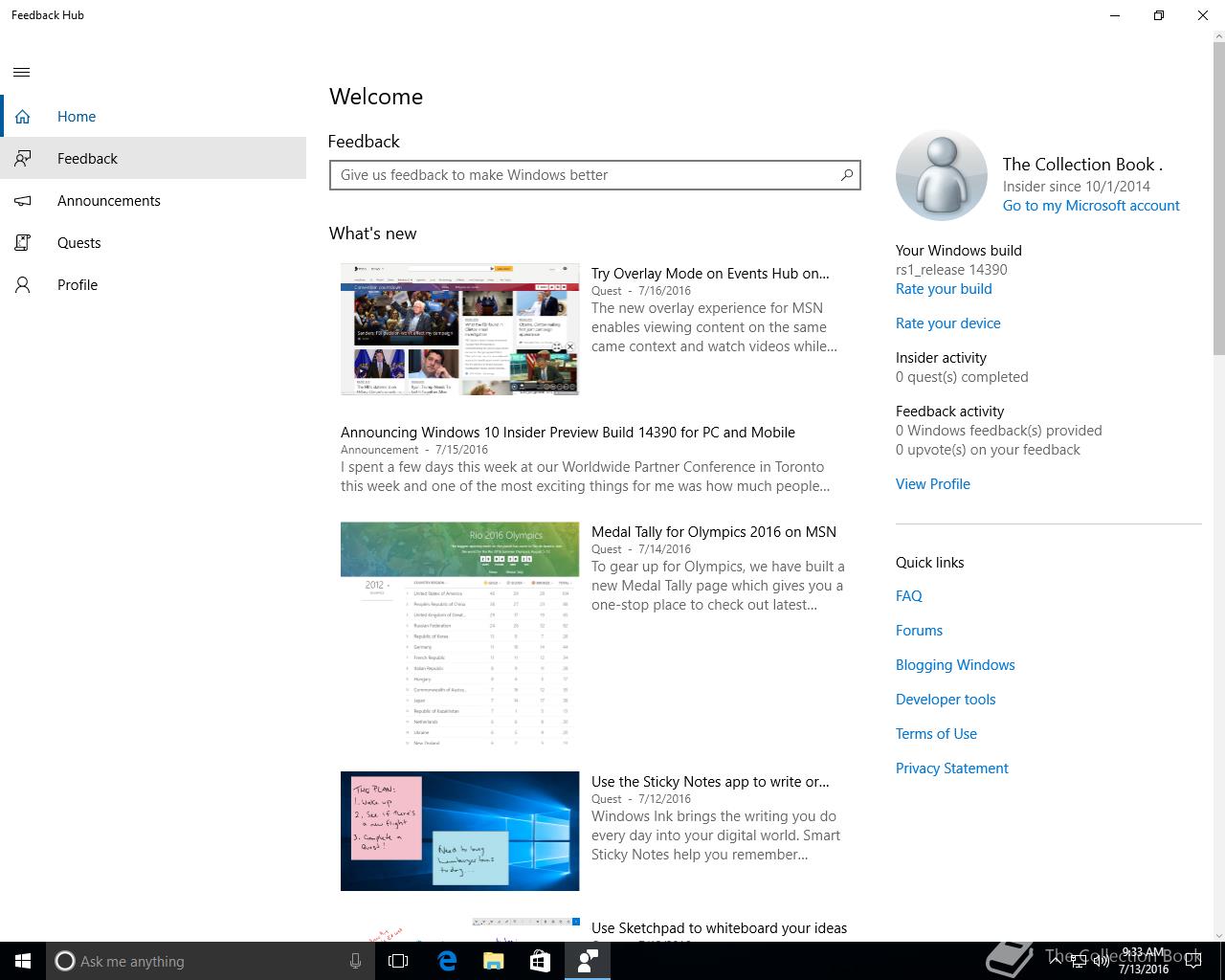
Task: Click Feedback Hub taskbar icon
Action: [x=588, y=961]
